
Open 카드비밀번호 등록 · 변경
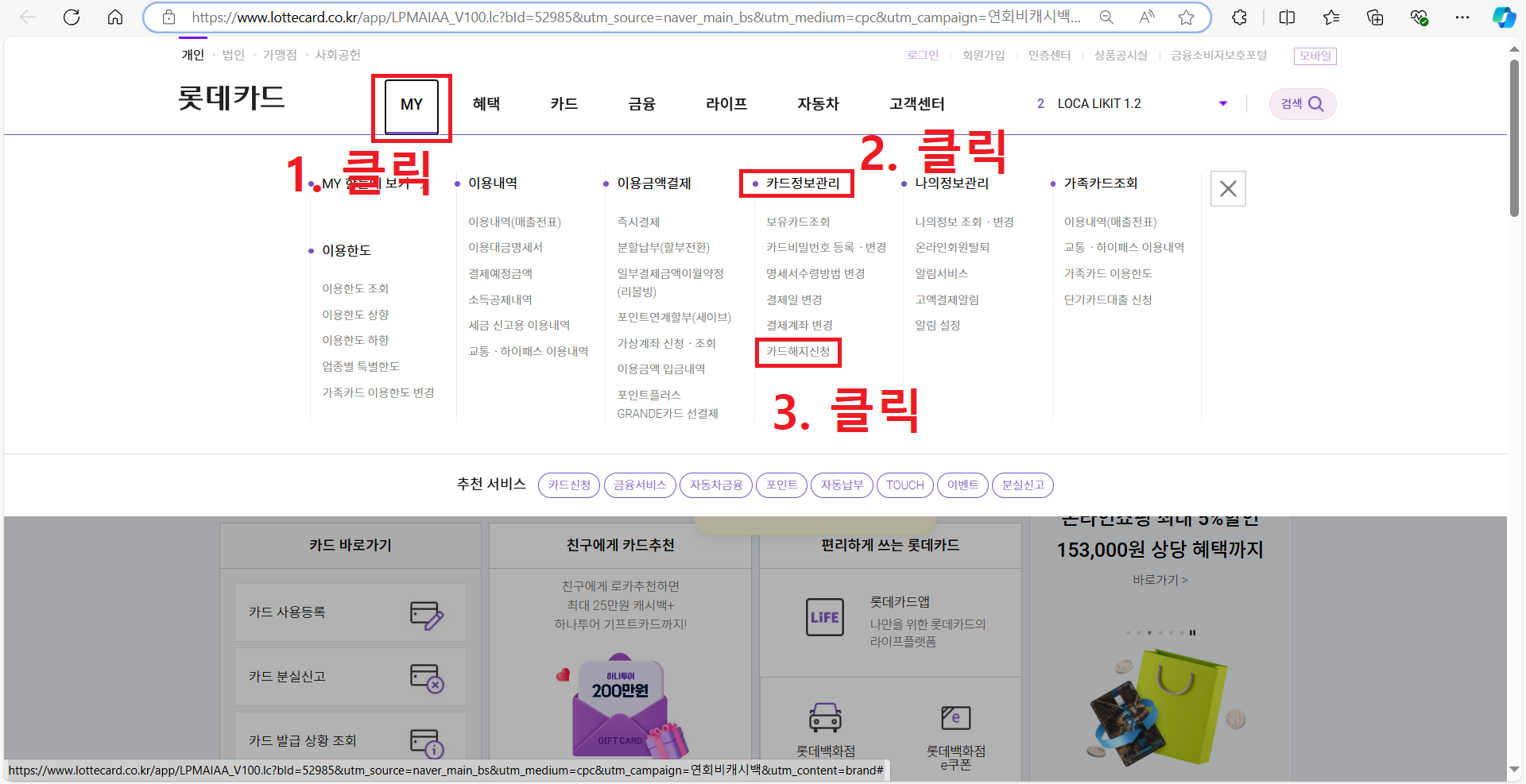pos(826,247)
